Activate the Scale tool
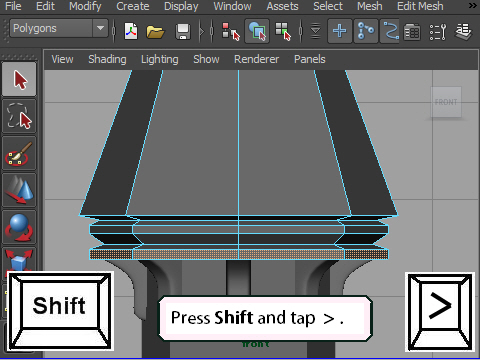This screenshot has height=360, width=480. point(19,260)
